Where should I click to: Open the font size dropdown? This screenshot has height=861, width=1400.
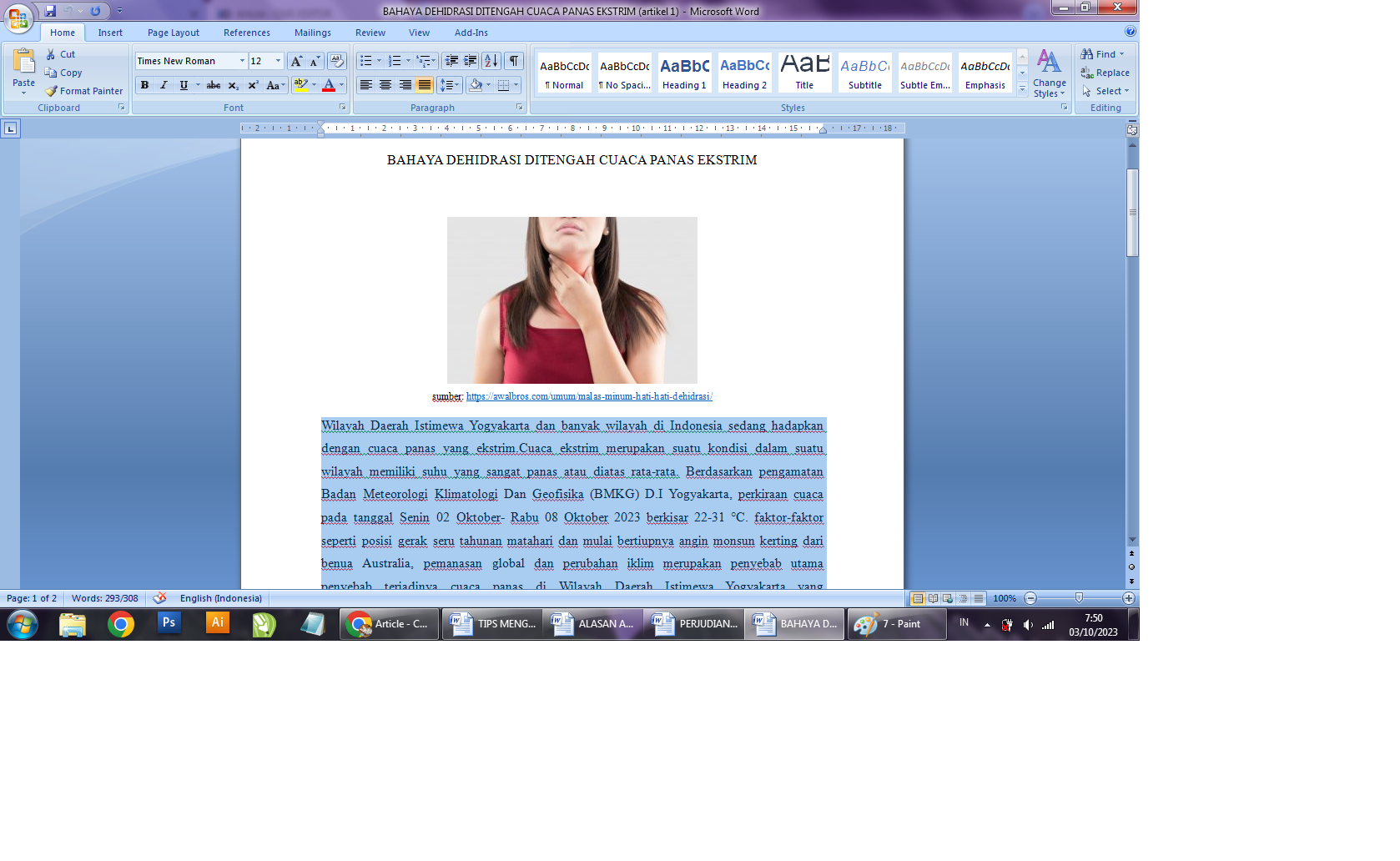278,61
